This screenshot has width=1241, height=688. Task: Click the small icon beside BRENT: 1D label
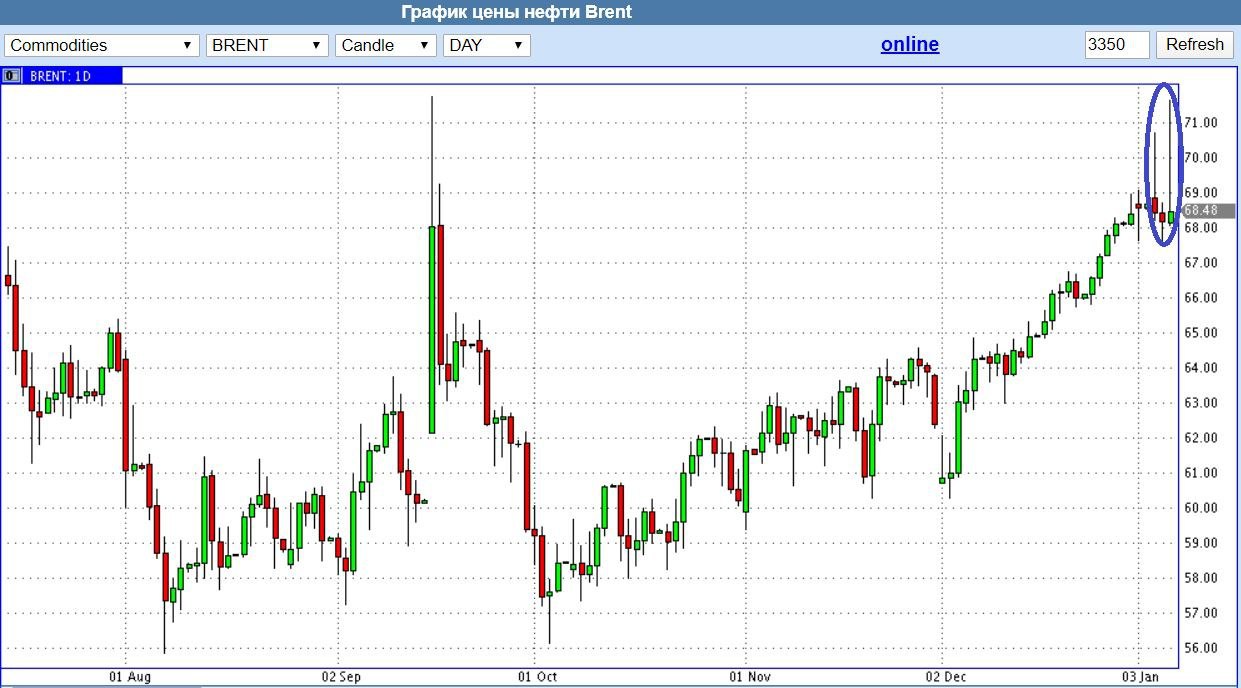(x=12, y=75)
